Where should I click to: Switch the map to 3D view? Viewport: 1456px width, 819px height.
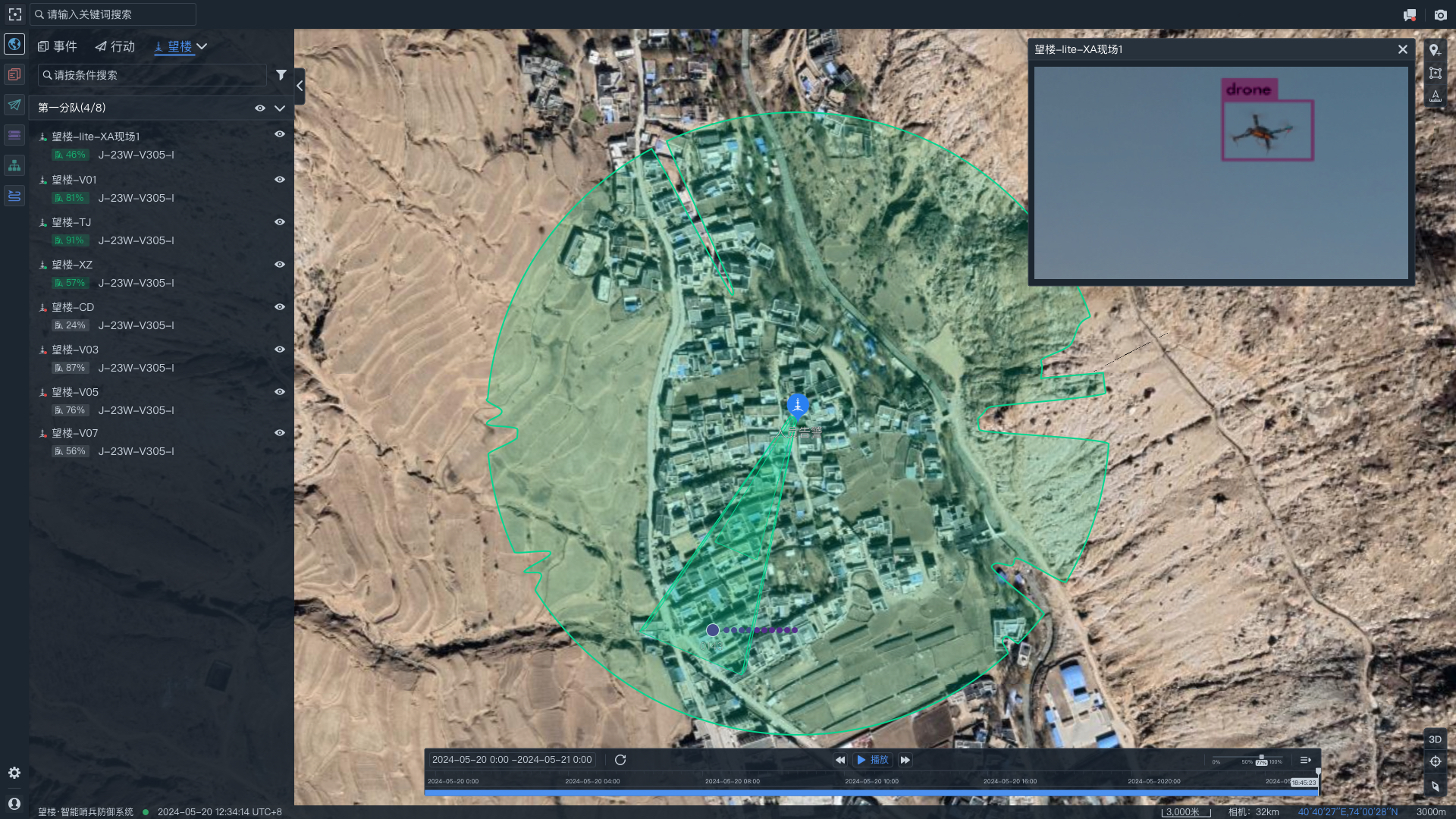tap(1435, 739)
